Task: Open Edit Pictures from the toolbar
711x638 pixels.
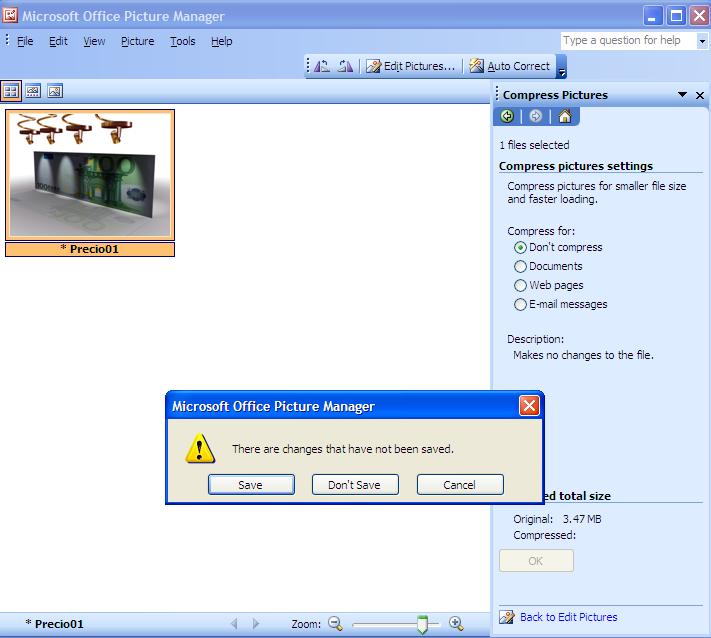Action: click(x=410, y=66)
